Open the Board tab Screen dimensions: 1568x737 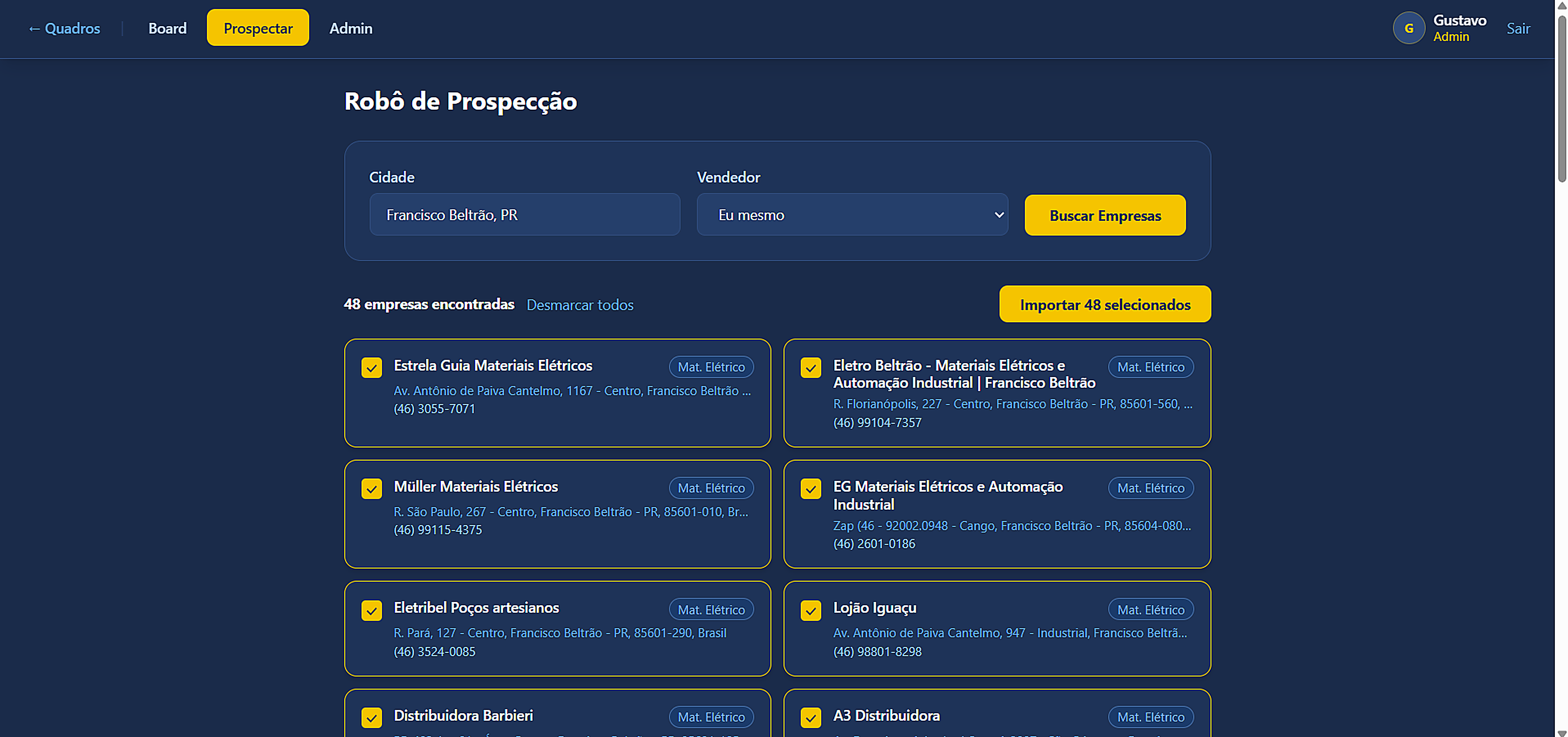[x=167, y=28]
